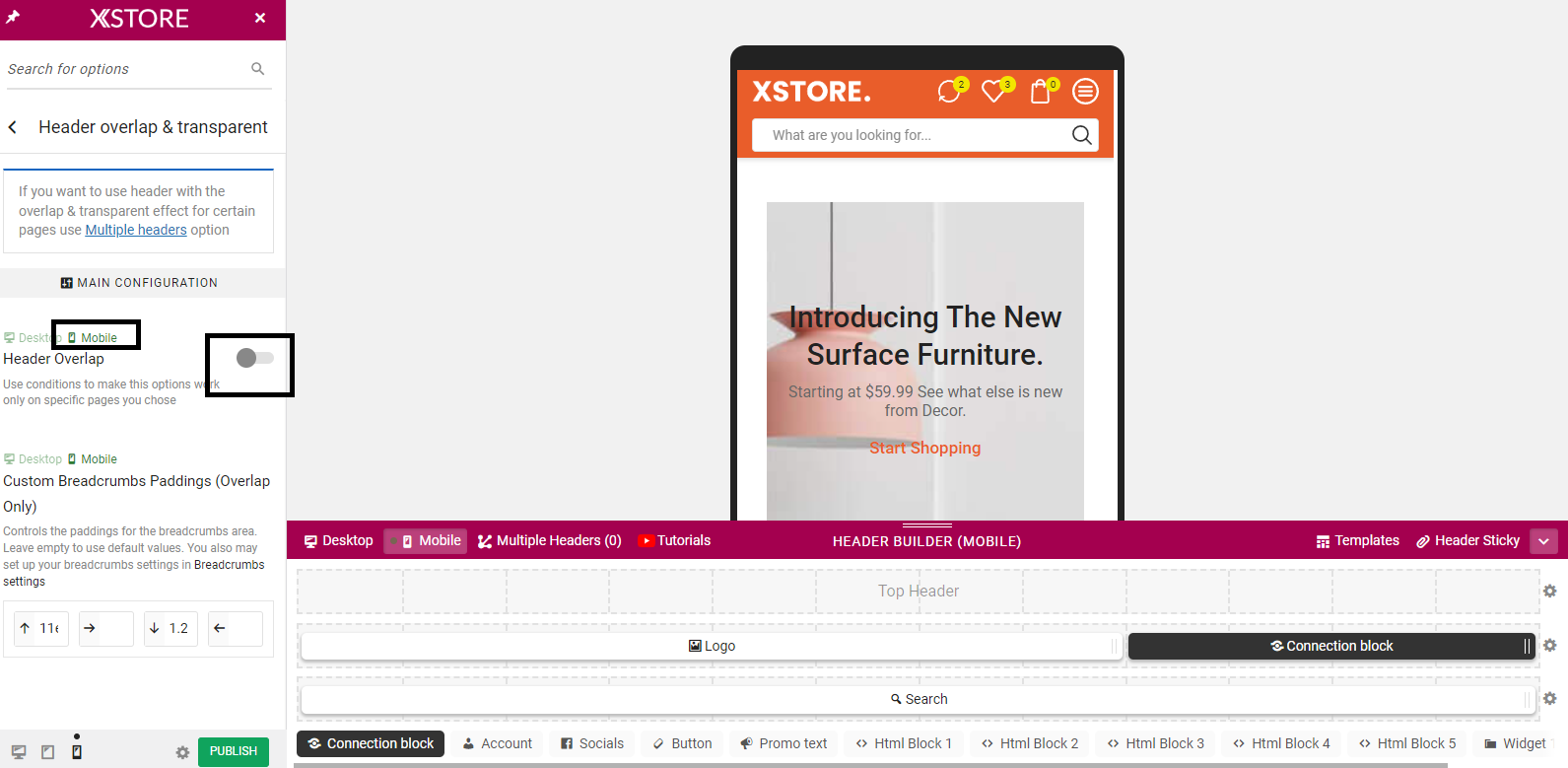1568x768 pixels.
Task: Switch preview to mobile device icon
Action: click(x=77, y=751)
